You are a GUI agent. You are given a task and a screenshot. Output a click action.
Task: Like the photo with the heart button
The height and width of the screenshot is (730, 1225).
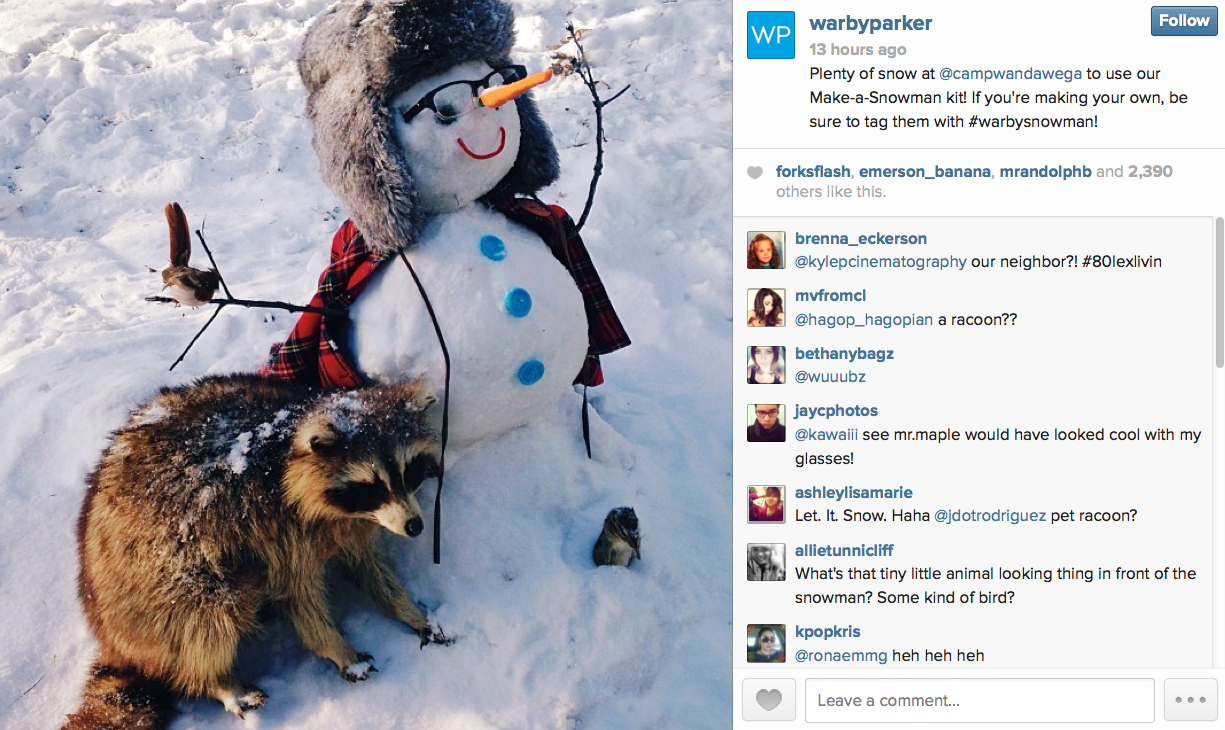click(769, 700)
